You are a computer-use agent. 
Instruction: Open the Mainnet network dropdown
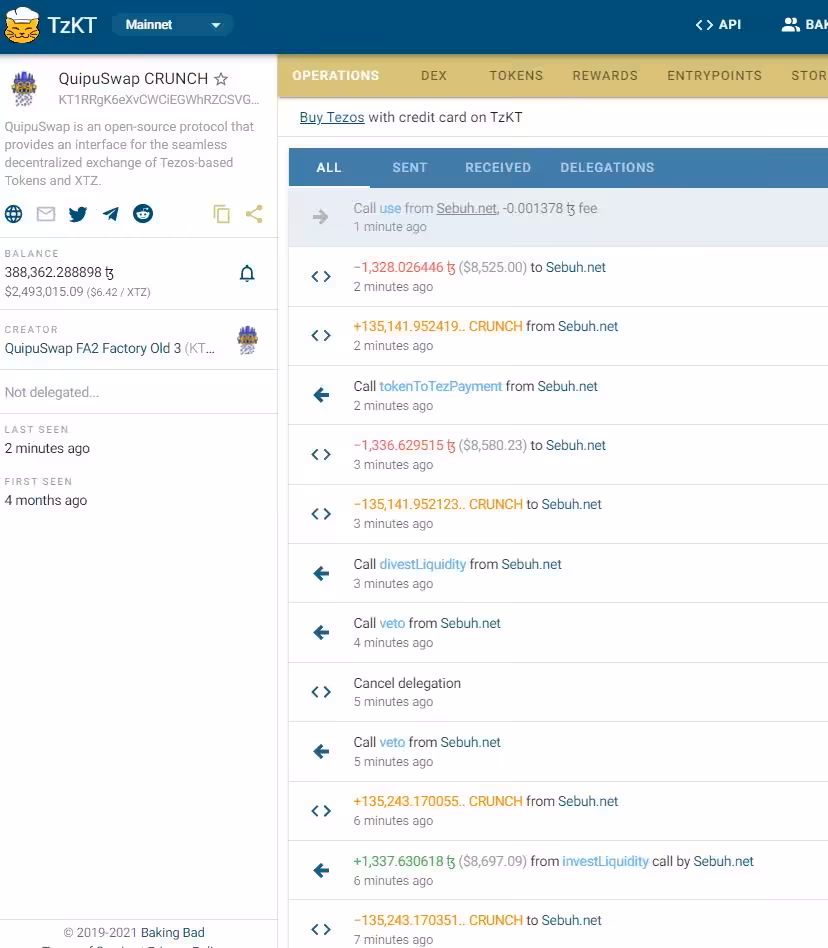[173, 25]
